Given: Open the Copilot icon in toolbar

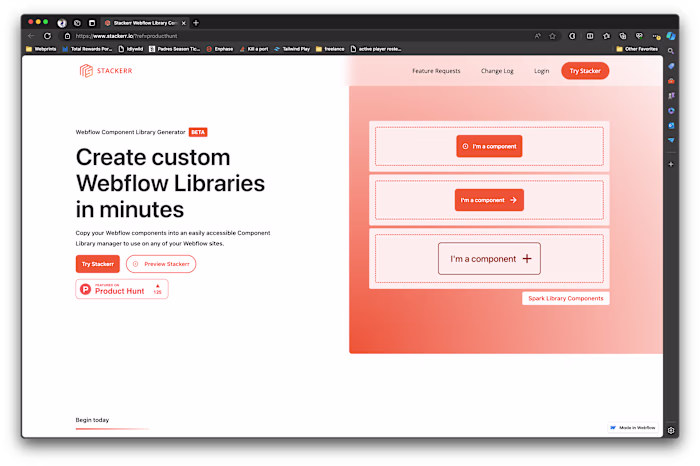Looking at the screenshot, I should [671, 36].
